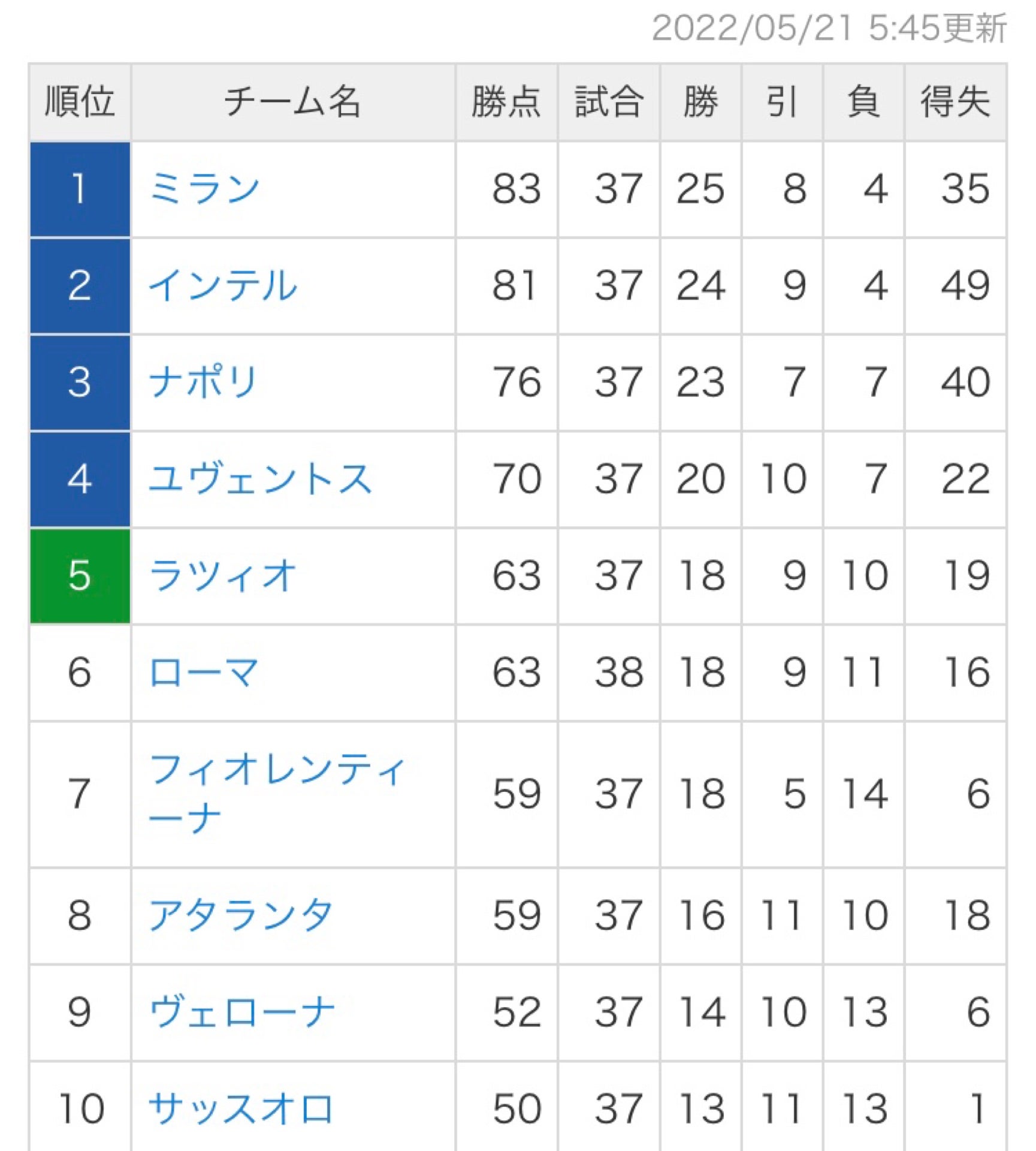Click ミラン's 83 points cell
The width and height of the screenshot is (1036, 1151).
[x=517, y=189]
